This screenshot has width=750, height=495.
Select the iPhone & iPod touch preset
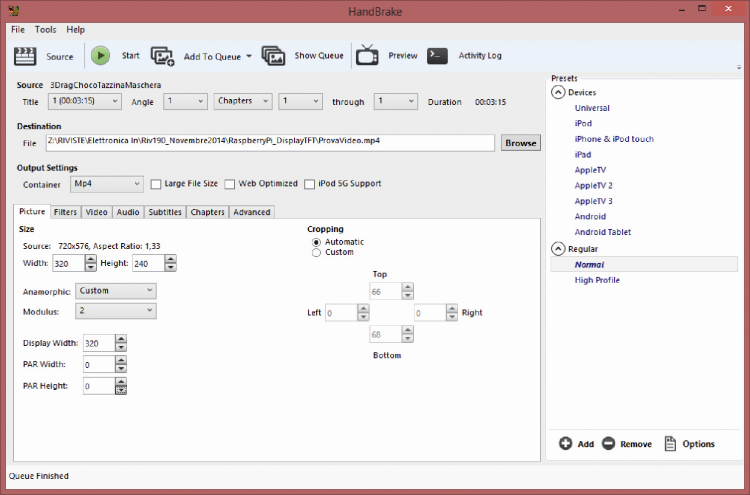[x=614, y=139]
